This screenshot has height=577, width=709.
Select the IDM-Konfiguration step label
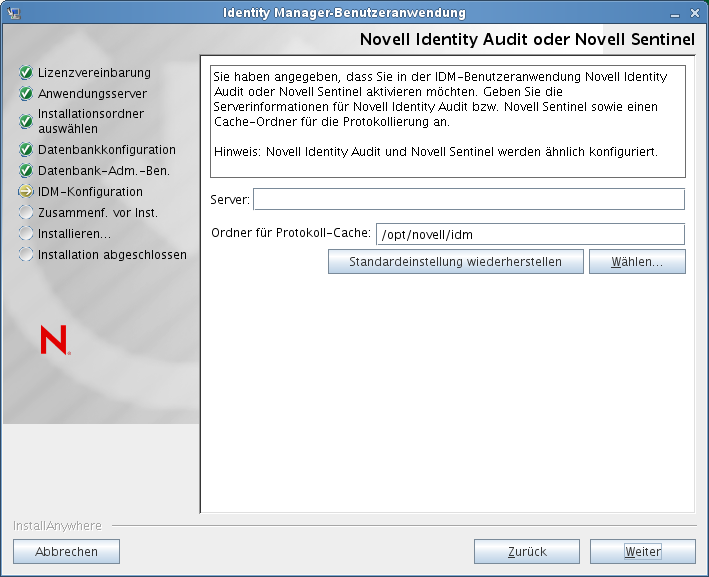[x=90, y=192]
